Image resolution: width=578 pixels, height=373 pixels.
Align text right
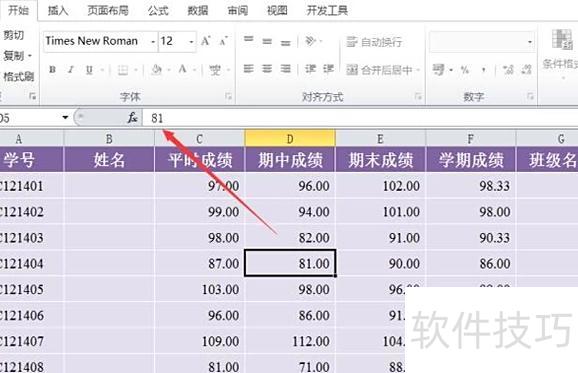(x=285, y=69)
